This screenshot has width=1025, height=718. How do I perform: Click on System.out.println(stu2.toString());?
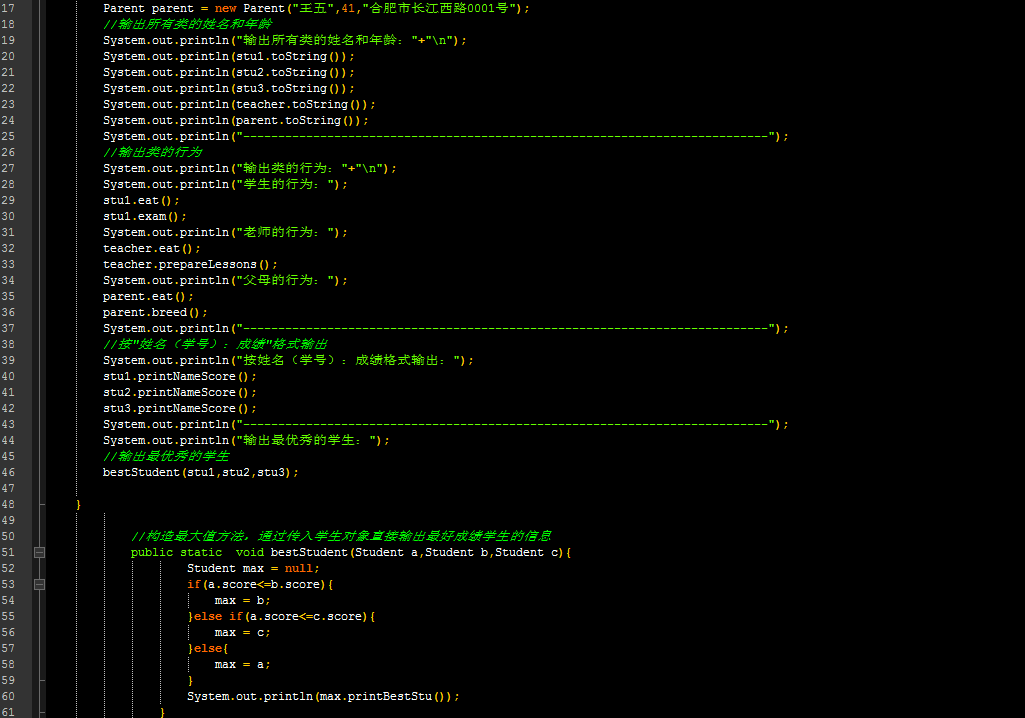(229, 73)
